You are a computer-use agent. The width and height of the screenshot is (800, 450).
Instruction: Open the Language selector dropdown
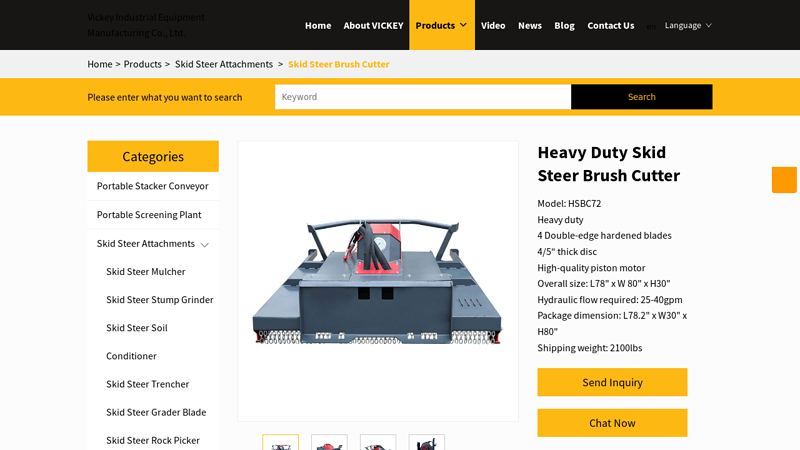[x=688, y=25]
